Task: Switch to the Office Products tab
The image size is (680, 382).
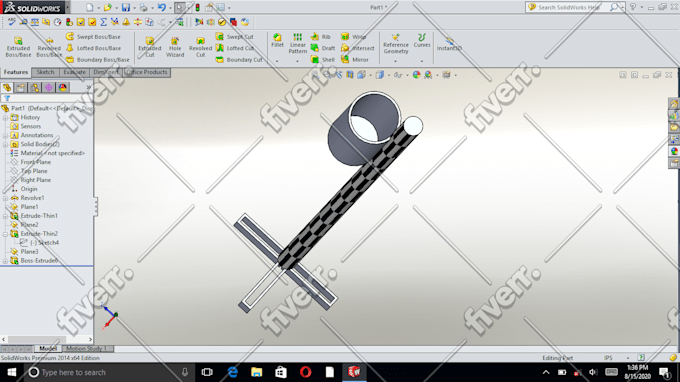Action: coord(147,72)
